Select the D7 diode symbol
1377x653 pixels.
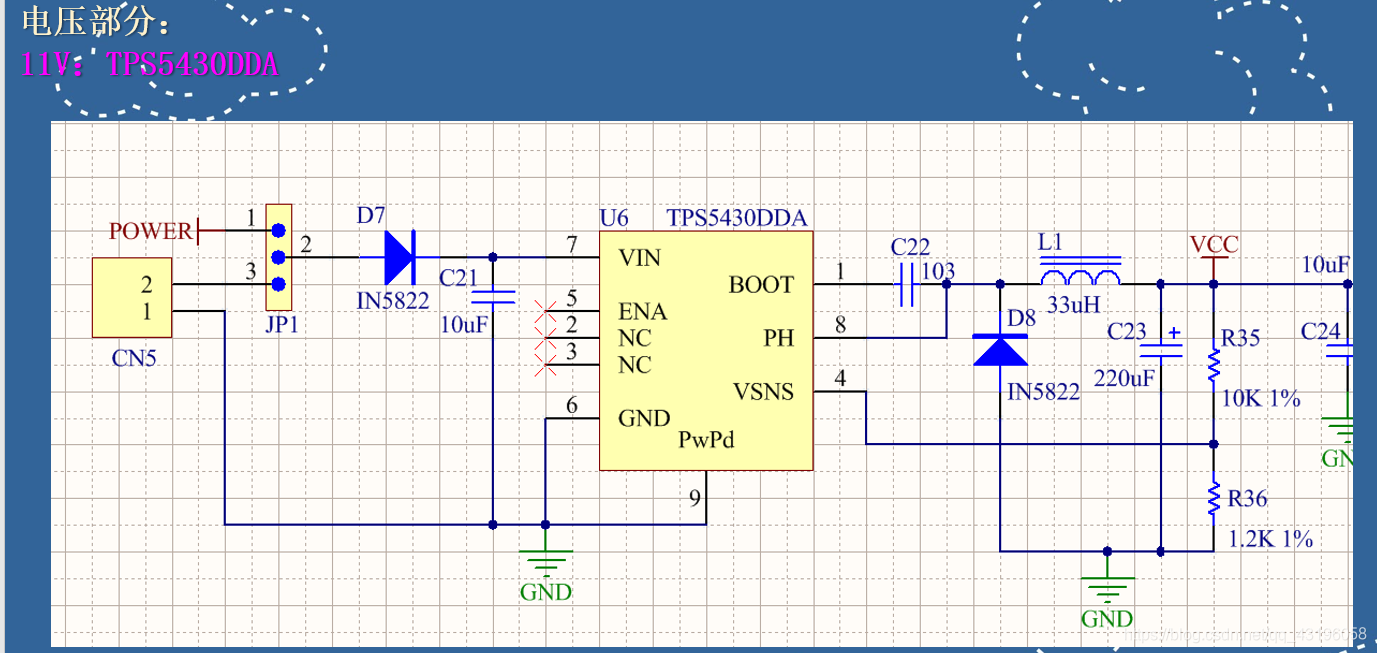[x=399, y=258]
